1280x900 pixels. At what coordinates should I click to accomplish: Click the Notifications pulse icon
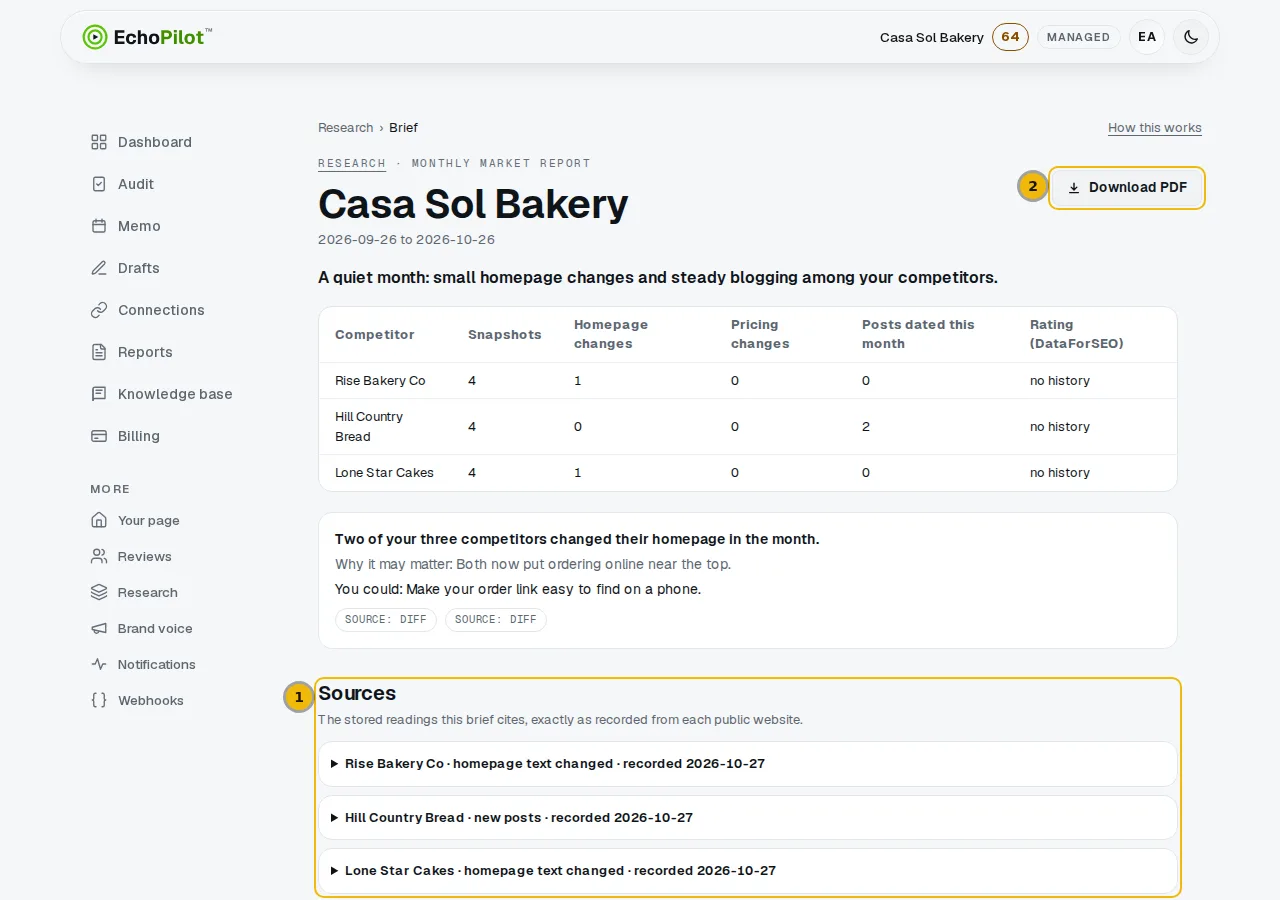pyautogui.click(x=99, y=664)
